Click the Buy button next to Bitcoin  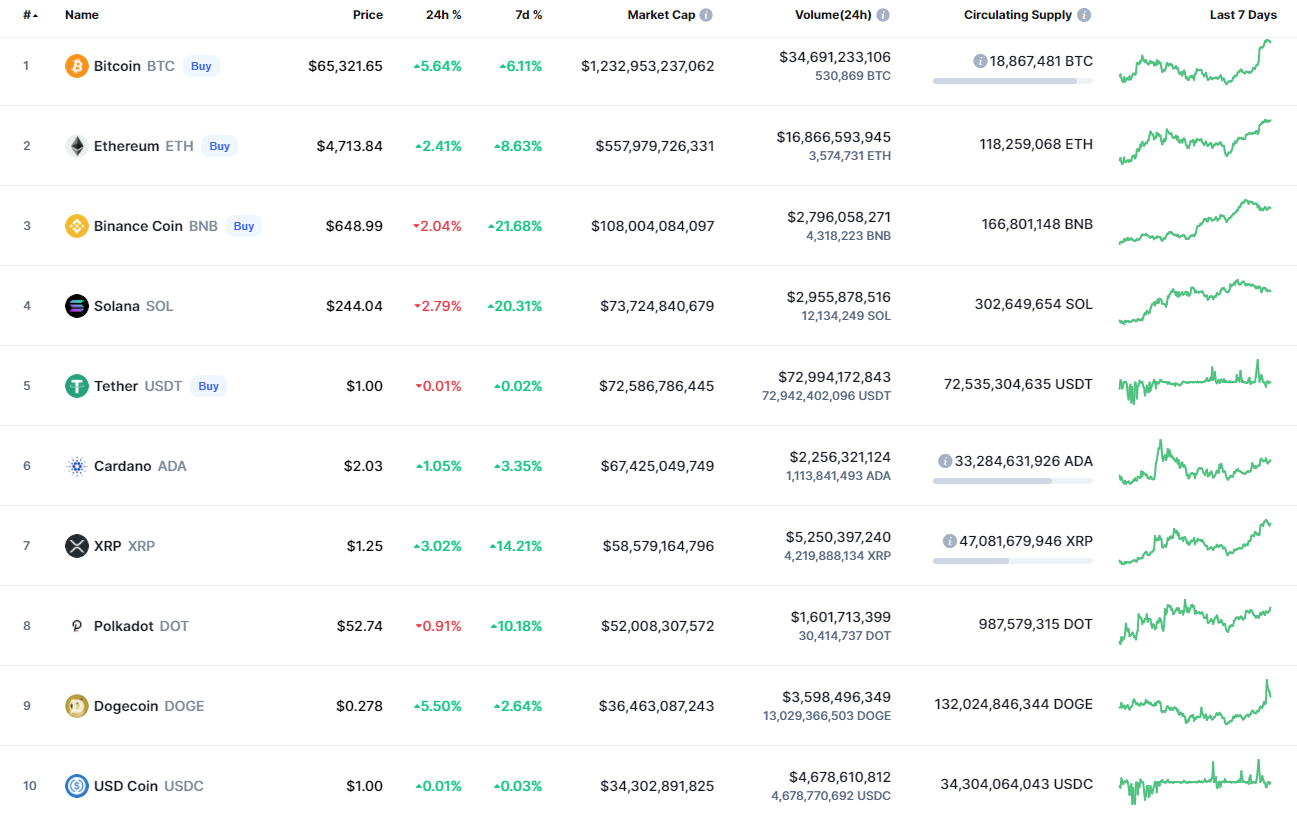201,66
